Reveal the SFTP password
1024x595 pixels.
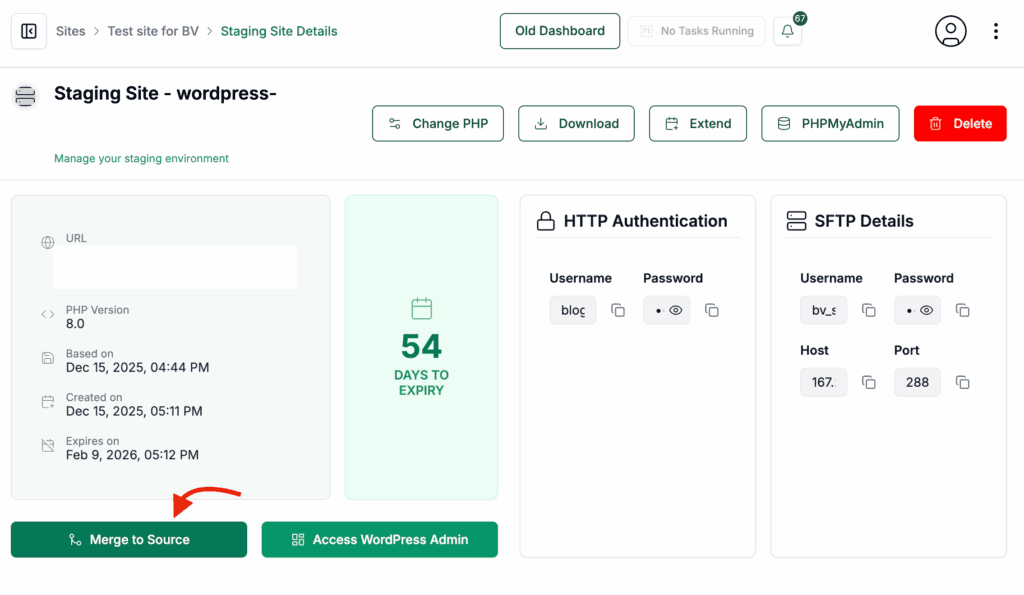pos(927,310)
